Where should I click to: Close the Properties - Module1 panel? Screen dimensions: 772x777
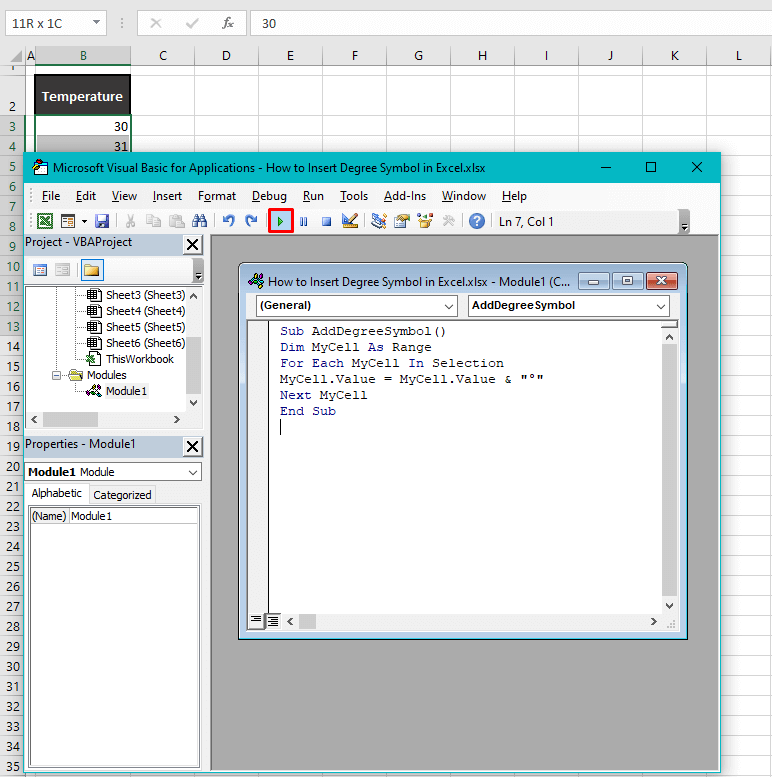tap(193, 445)
